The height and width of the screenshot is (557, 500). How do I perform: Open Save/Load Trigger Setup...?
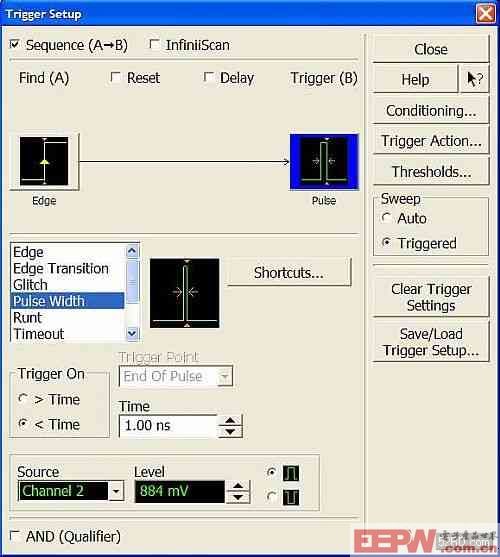pyautogui.click(x=431, y=342)
